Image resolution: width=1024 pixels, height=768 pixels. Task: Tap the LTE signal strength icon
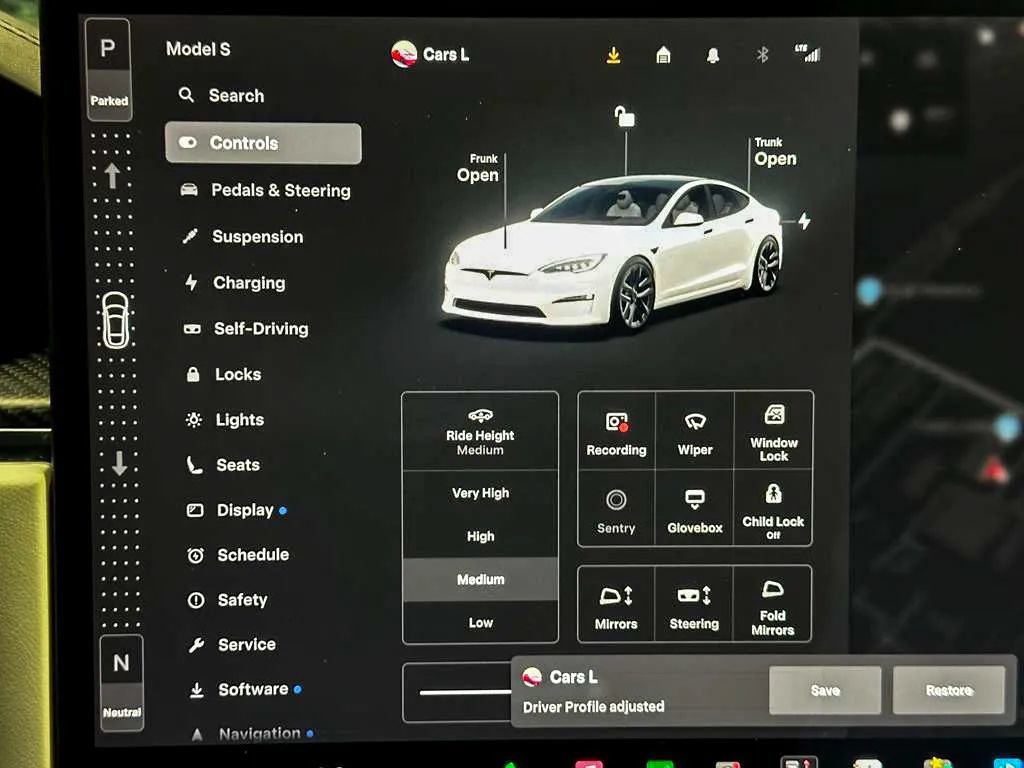click(x=808, y=54)
